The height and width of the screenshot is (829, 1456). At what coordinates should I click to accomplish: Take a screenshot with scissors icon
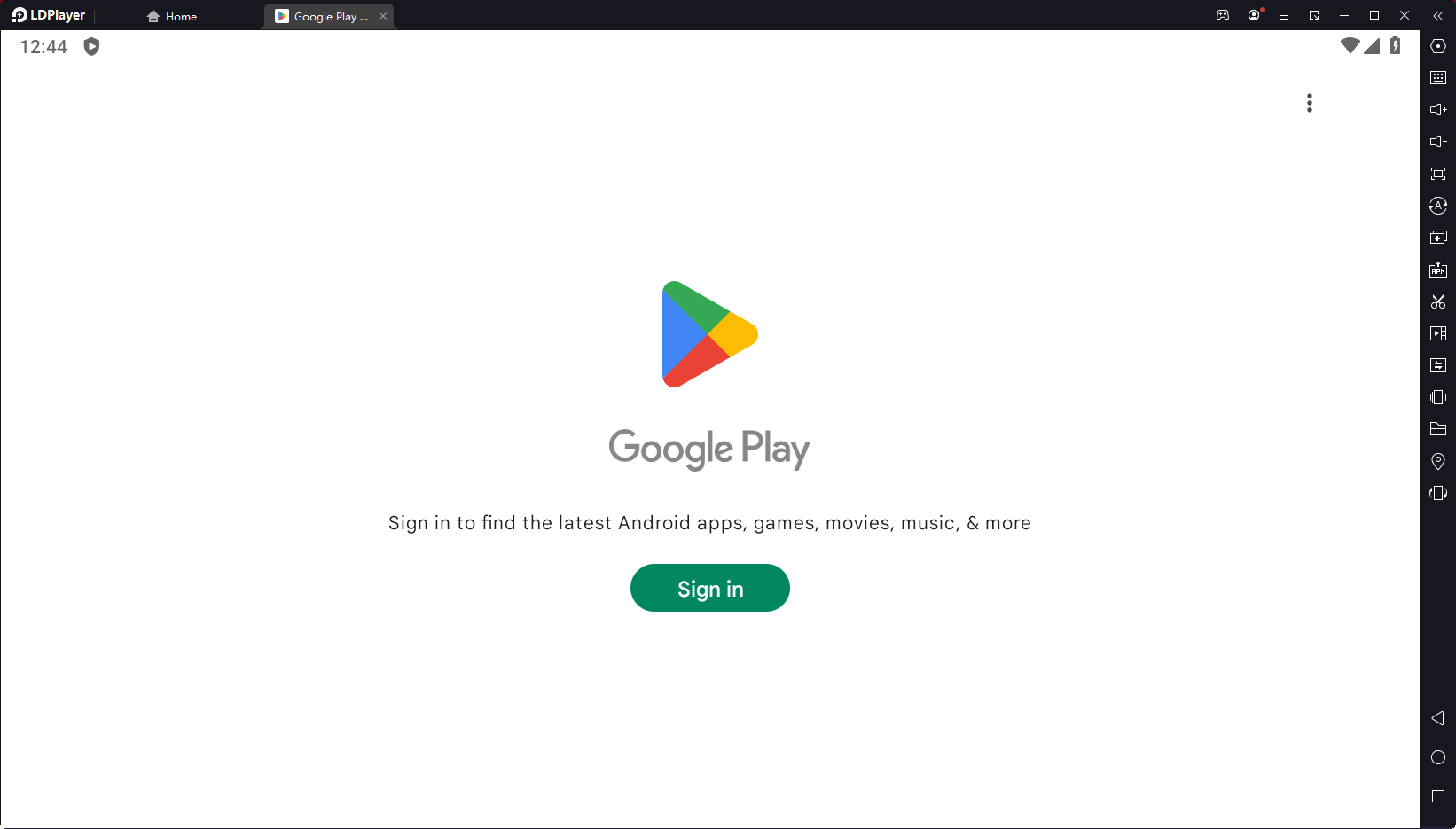tap(1438, 301)
